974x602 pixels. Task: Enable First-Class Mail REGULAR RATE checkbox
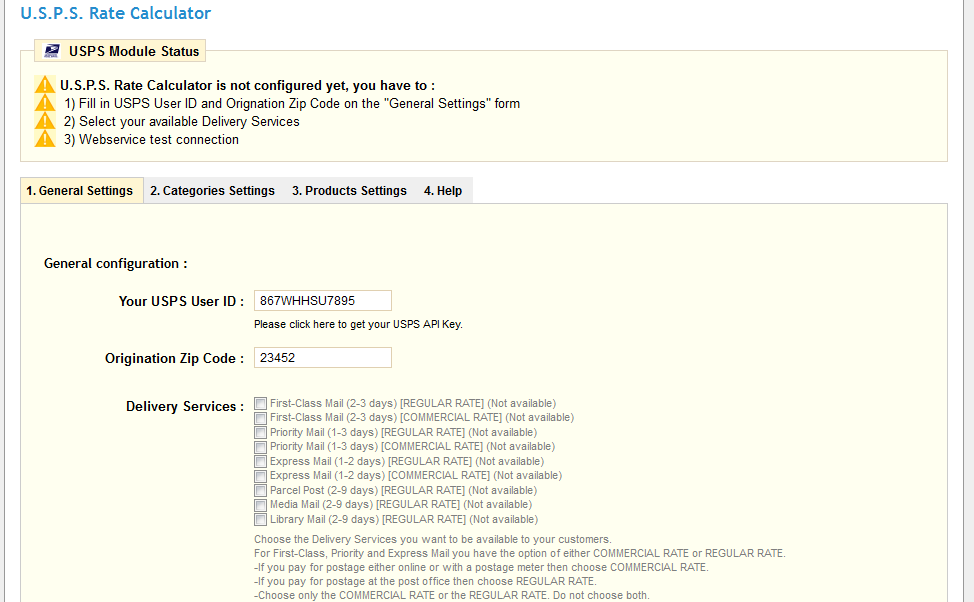pos(261,403)
